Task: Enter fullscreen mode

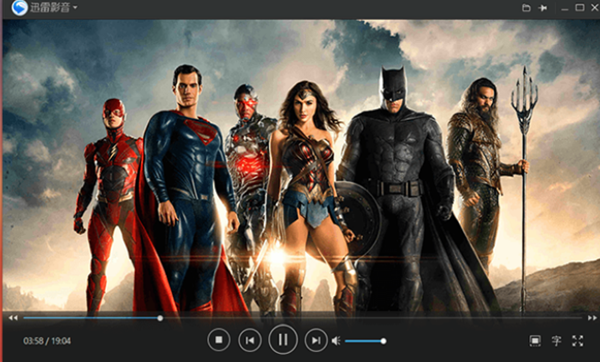Action: (x=577, y=341)
